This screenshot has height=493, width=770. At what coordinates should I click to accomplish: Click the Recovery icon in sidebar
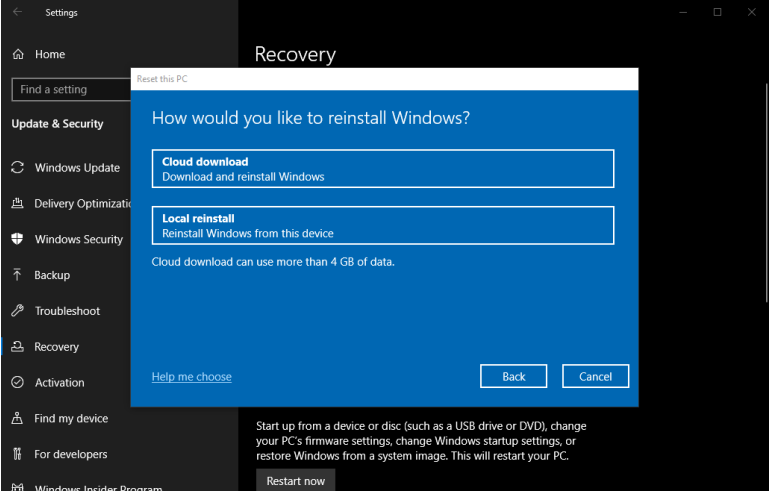(18, 347)
